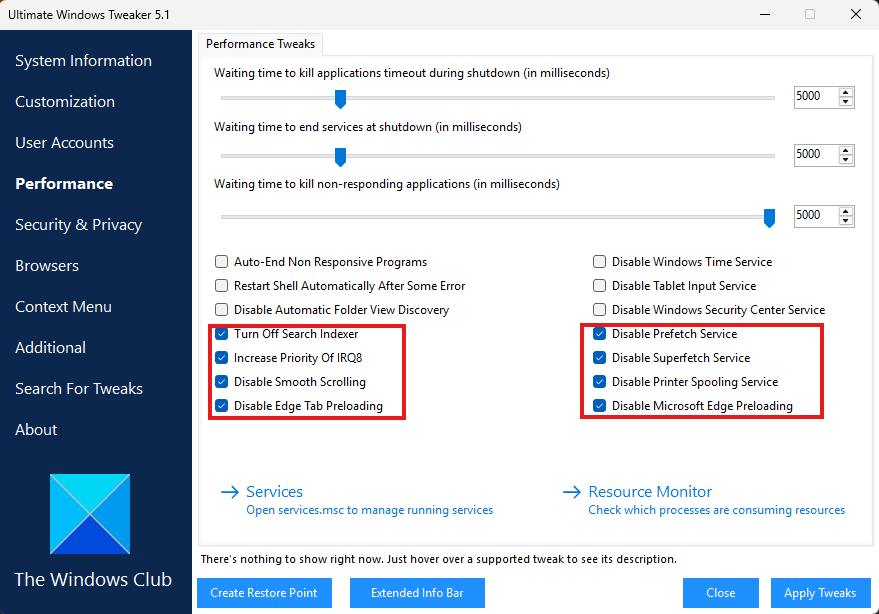
Task: Click the arrow icon beside Services
Action: (229, 492)
